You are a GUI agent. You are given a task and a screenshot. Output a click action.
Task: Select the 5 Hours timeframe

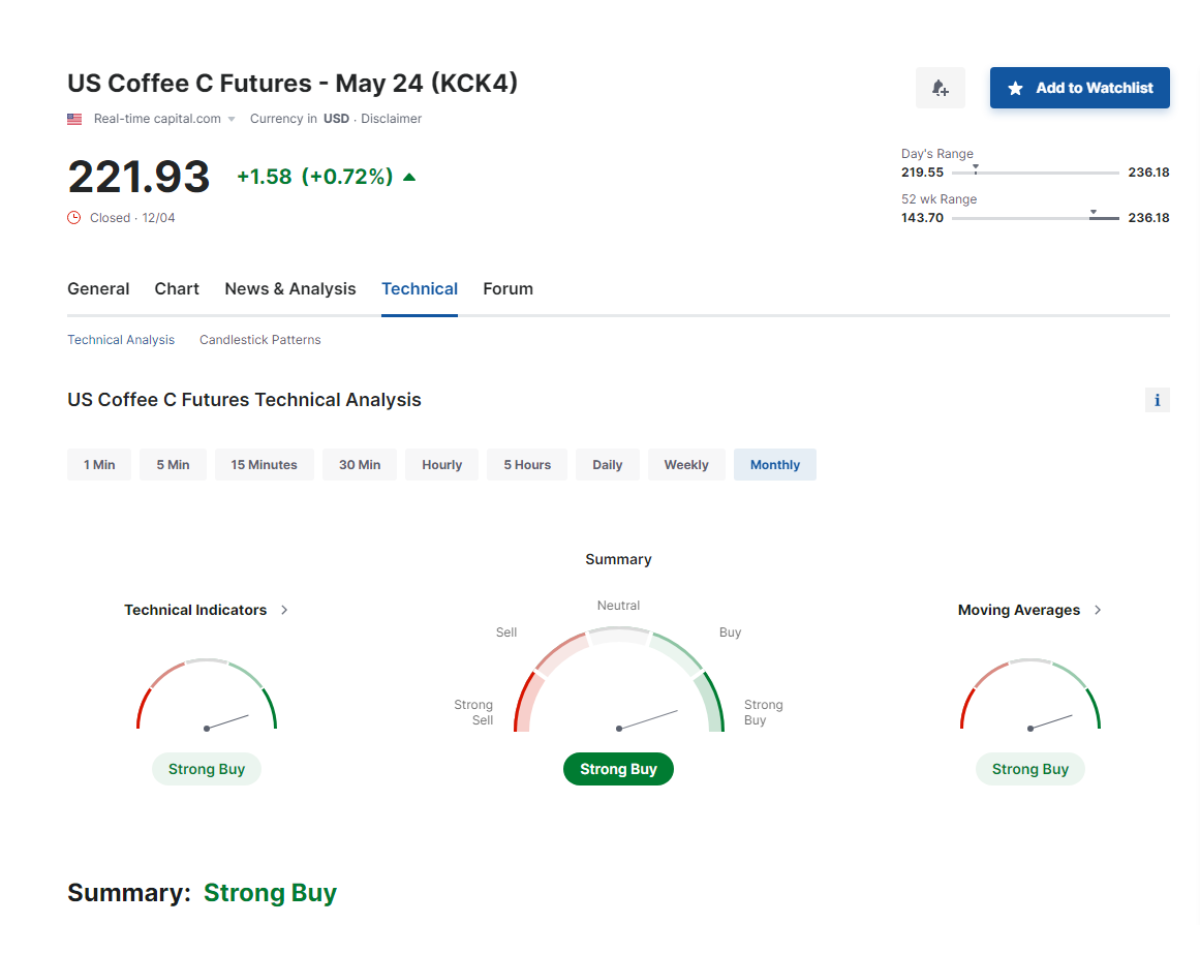[527, 465]
